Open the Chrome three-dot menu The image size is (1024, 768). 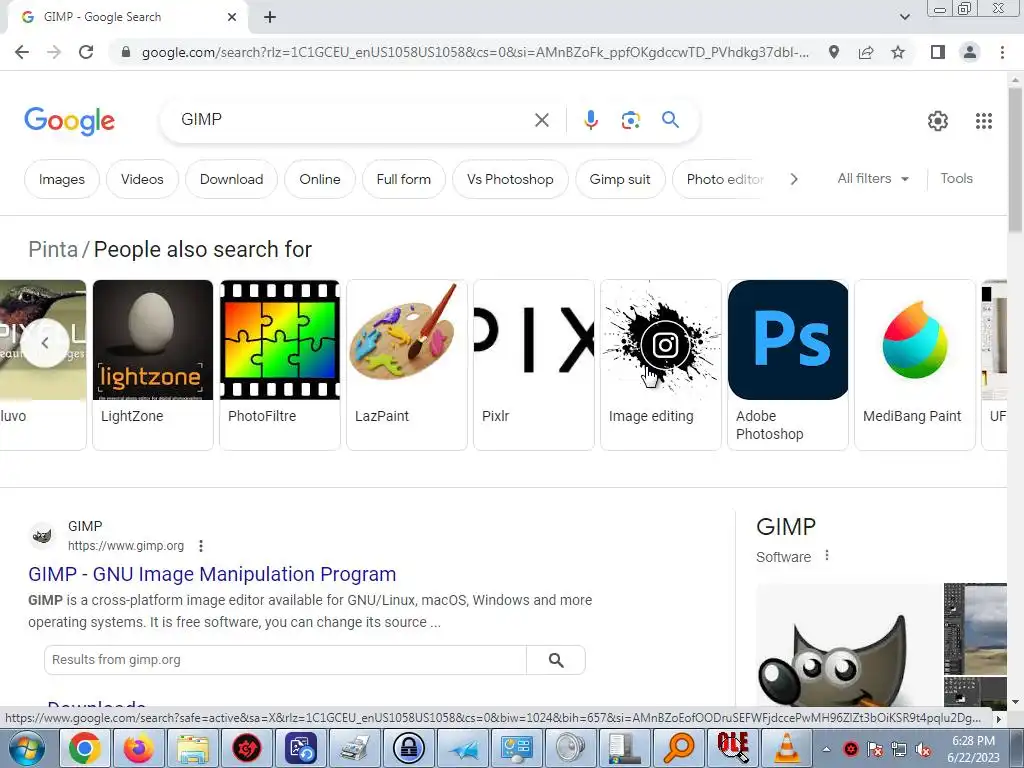click(1002, 52)
